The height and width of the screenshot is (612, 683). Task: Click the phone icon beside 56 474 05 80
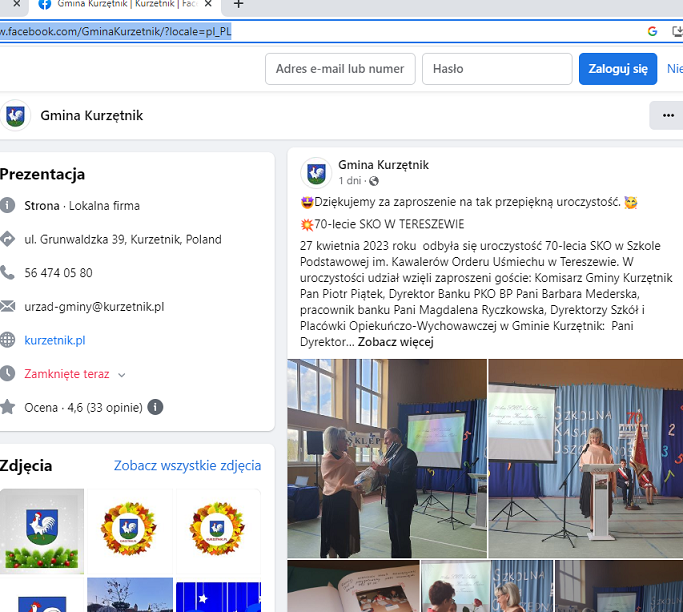[x=7, y=273]
